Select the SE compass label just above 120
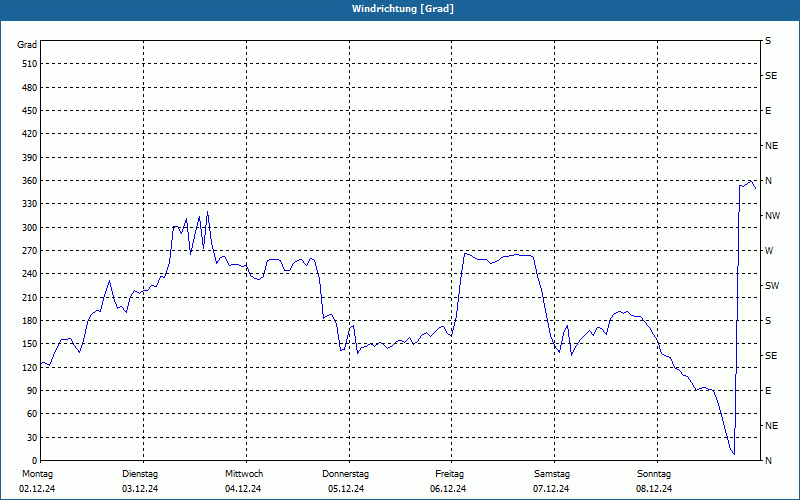The height and width of the screenshot is (500, 800). tap(771, 355)
